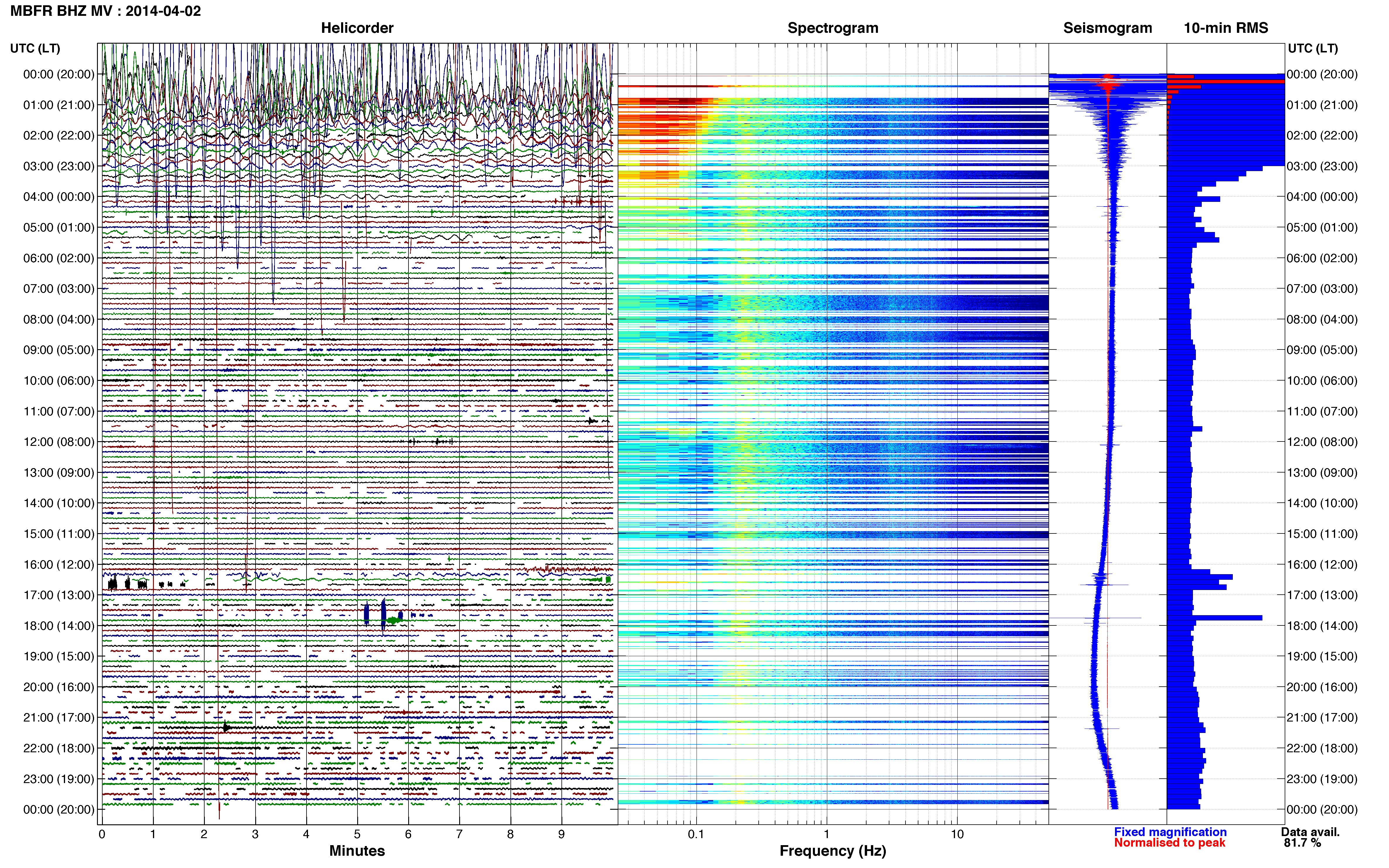Click the right 'UTC (LT)' axis label

point(1313,48)
